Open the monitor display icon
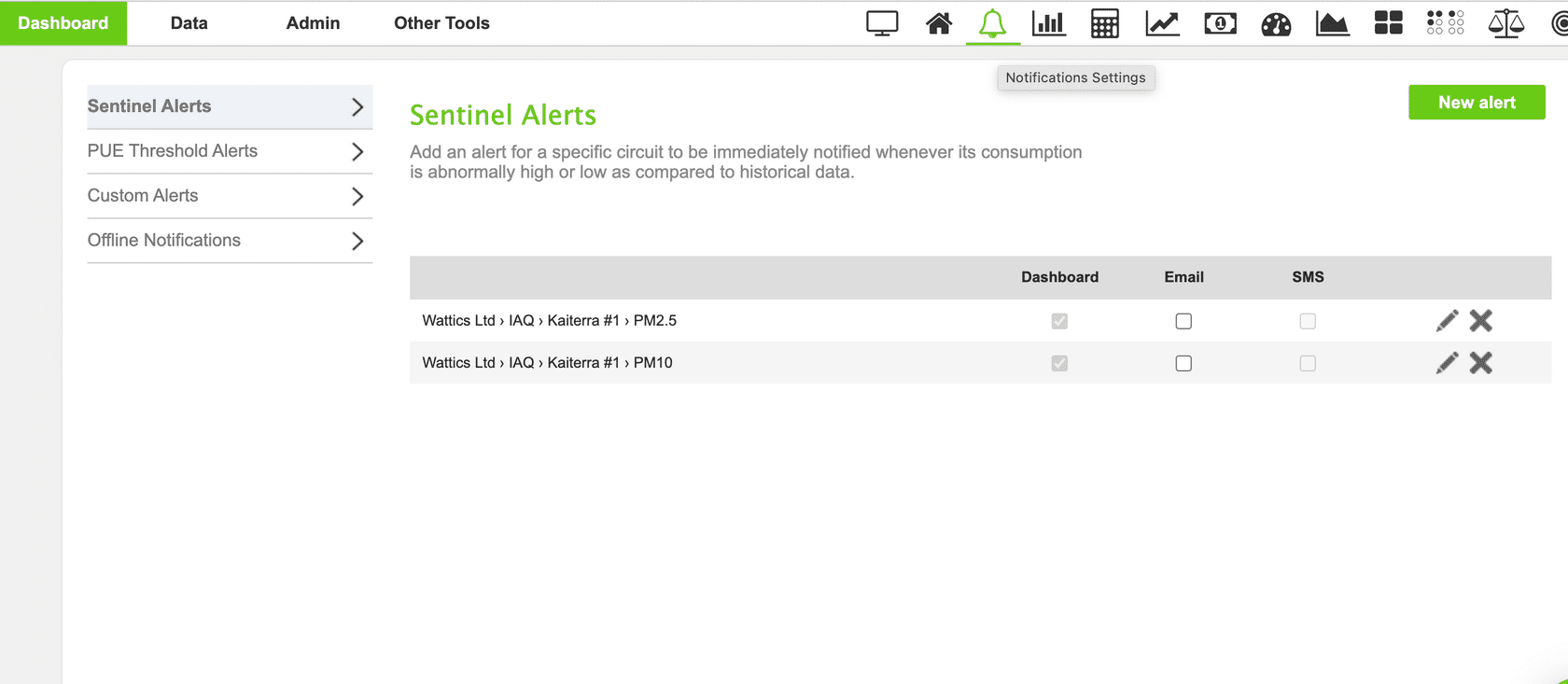This screenshot has width=1568, height=684. tap(882, 23)
